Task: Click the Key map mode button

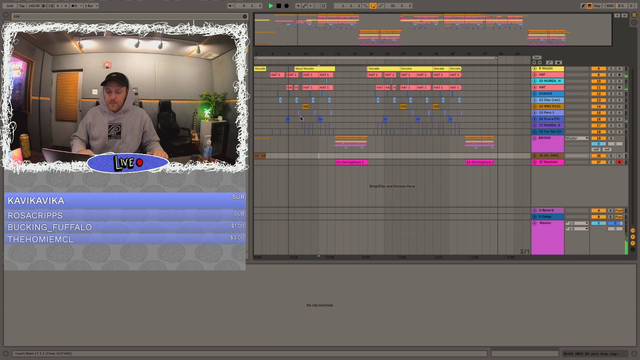Action: (x=597, y=6)
